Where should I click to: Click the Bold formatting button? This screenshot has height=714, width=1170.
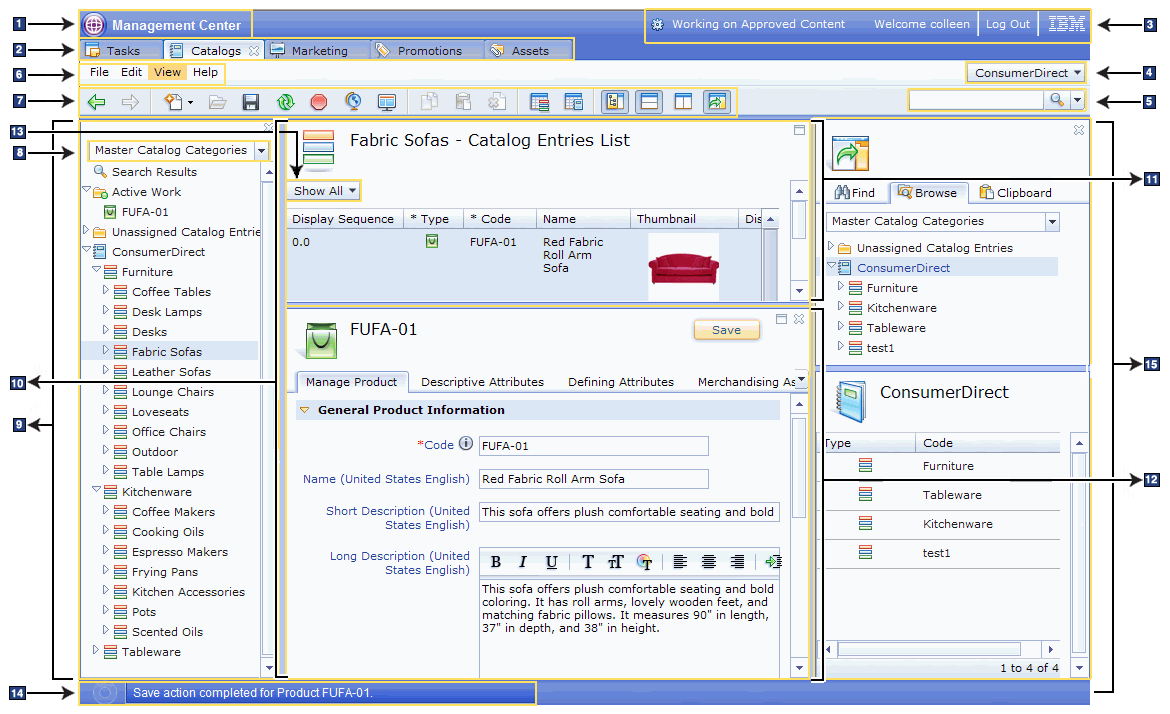pos(495,562)
